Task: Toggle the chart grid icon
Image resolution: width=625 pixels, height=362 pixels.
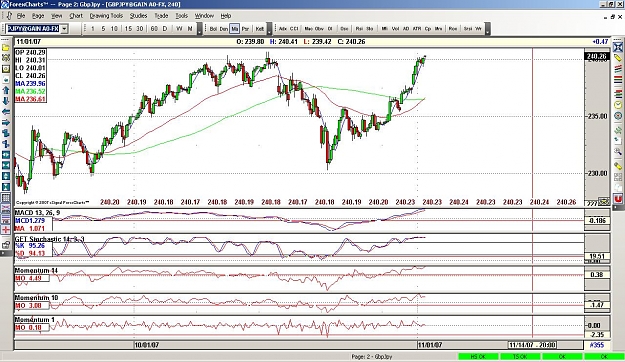Action: (6, 198)
